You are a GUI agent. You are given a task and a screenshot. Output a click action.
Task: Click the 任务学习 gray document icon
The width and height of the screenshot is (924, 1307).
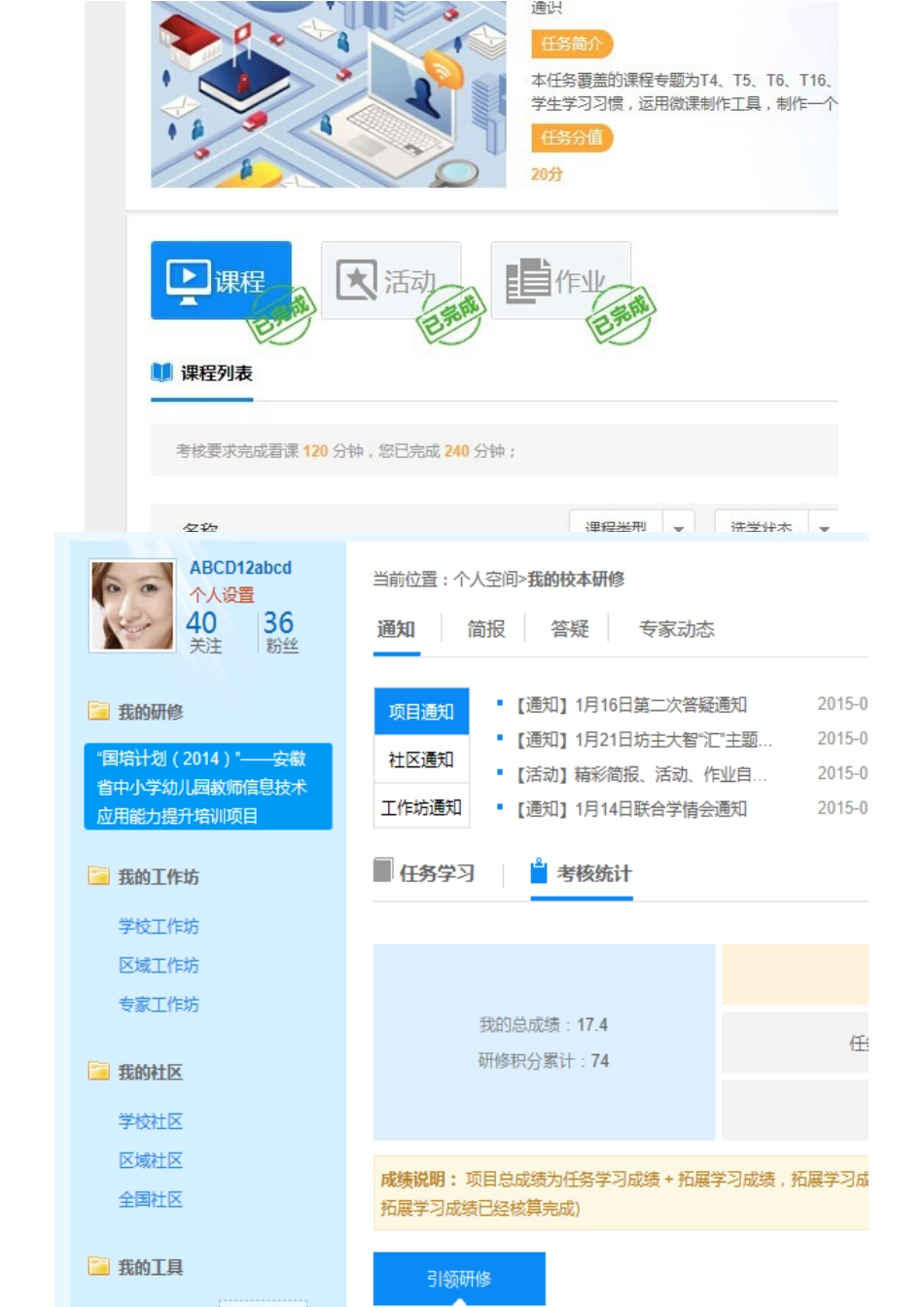tap(383, 869)
